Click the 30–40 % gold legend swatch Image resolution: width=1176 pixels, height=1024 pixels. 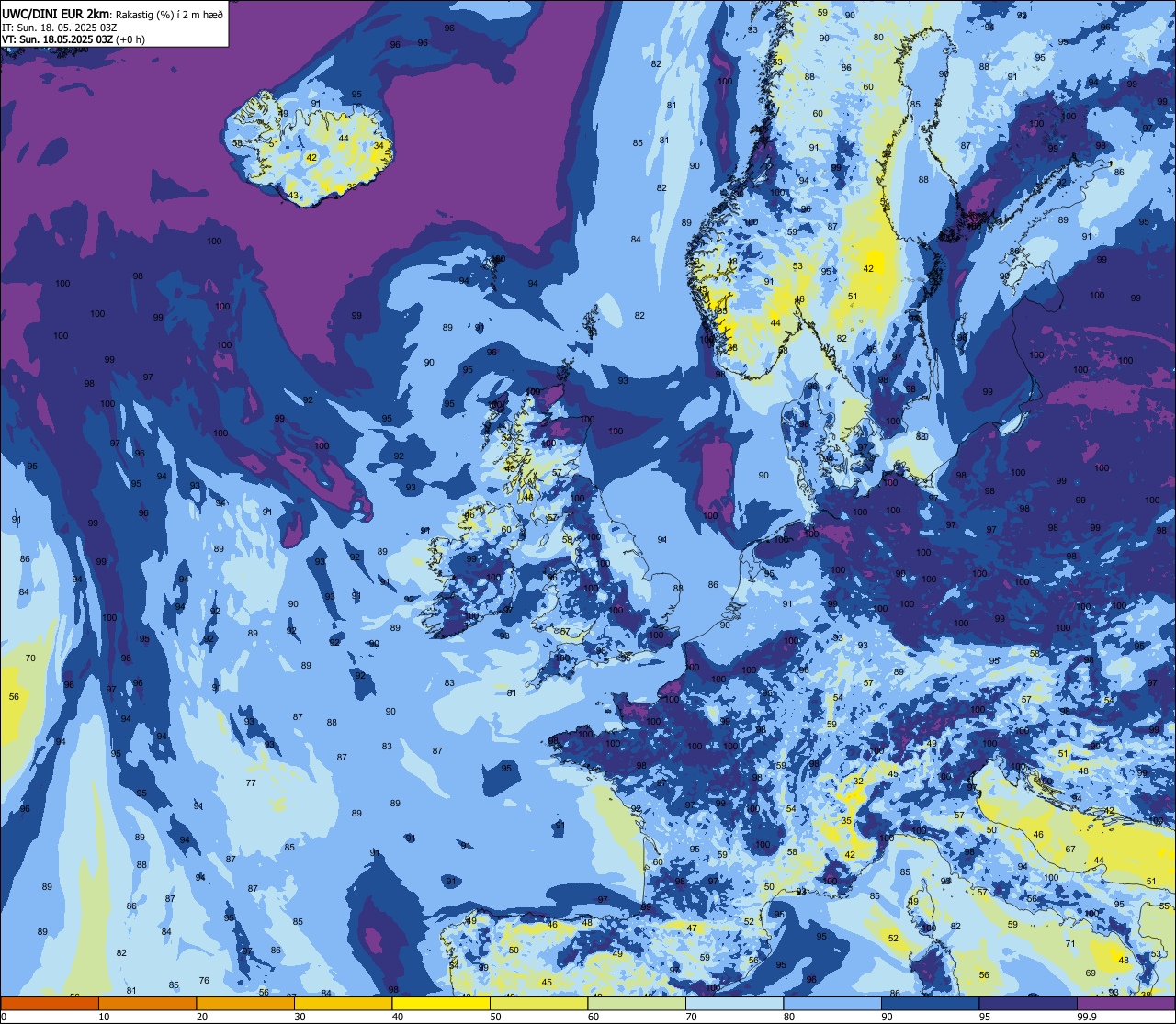pos(343,1003)
